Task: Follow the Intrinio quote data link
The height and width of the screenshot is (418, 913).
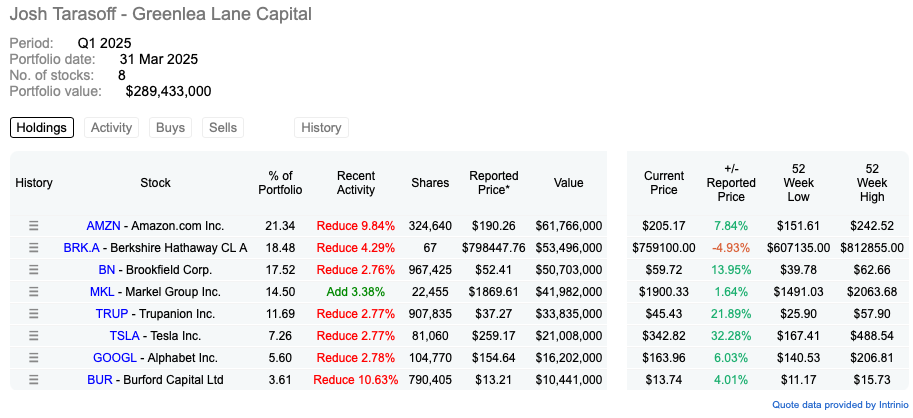Action: click(x=840, y=405)
